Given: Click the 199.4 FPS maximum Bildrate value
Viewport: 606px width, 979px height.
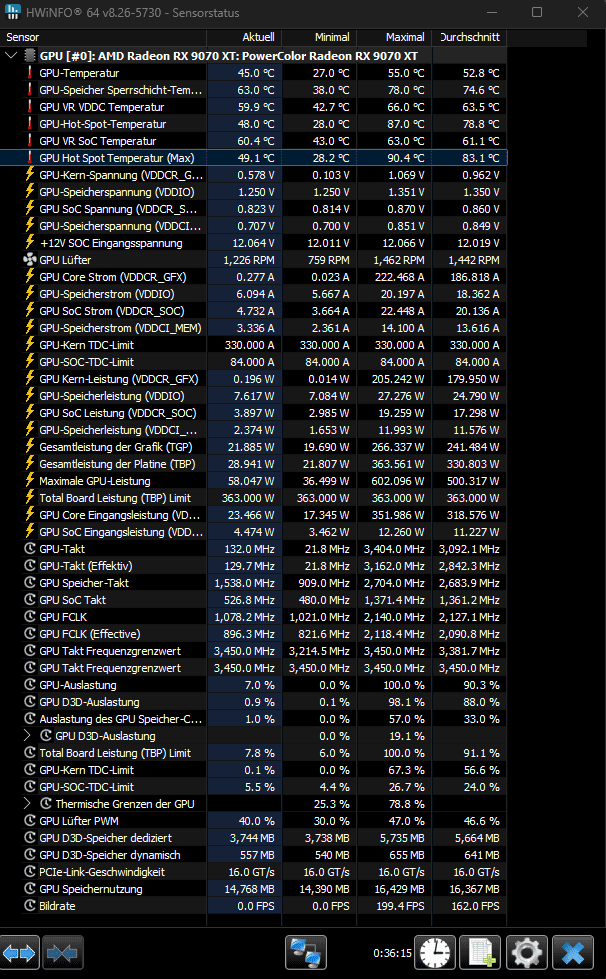Looking at the screenshot, I should pos(400,905).
